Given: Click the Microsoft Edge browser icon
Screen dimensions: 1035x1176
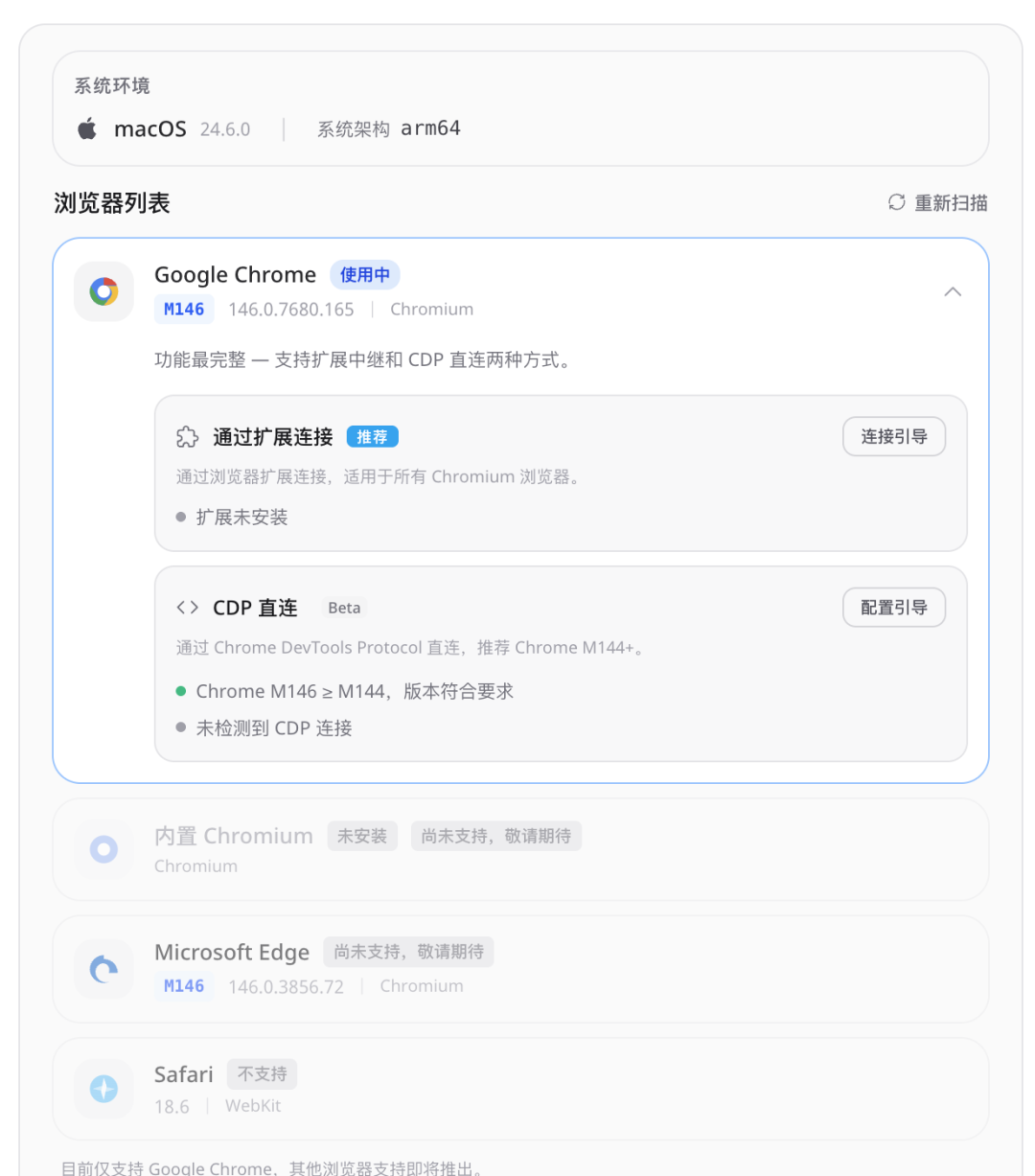Looking at the screenshot, I should [x=103, y=969].
